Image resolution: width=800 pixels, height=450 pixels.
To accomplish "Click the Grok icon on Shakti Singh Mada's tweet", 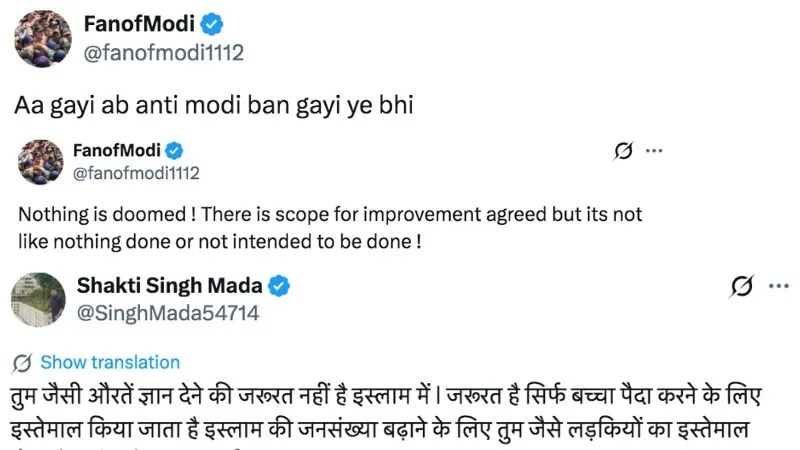I will click(741, 286).
